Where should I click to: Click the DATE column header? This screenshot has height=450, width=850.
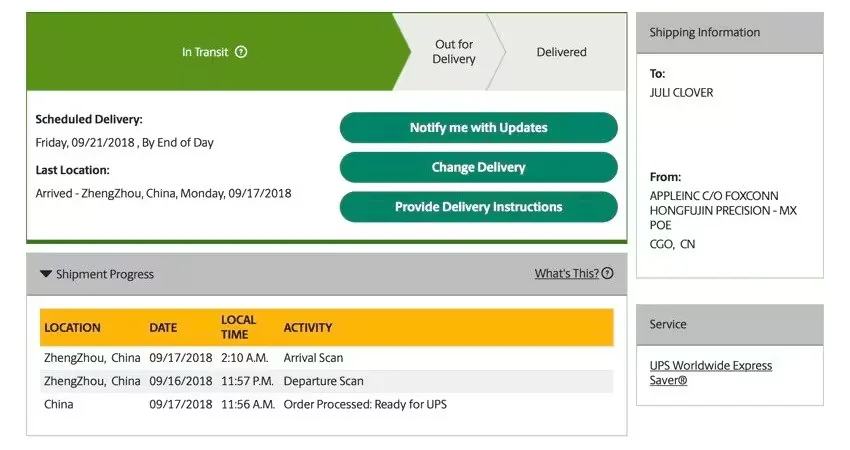pos(163,328)
